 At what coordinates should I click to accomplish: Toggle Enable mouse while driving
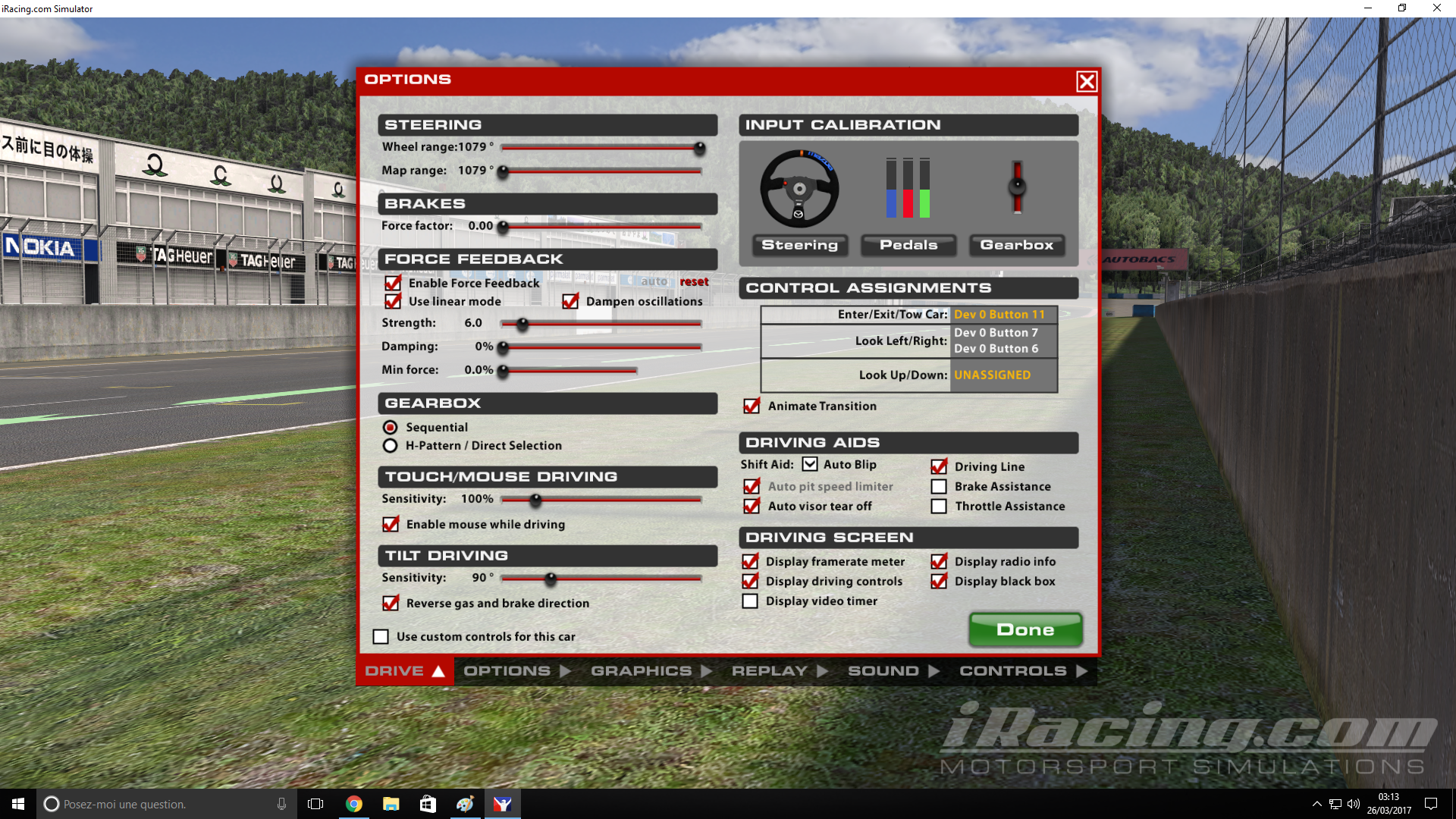click(x=391, y=524)
